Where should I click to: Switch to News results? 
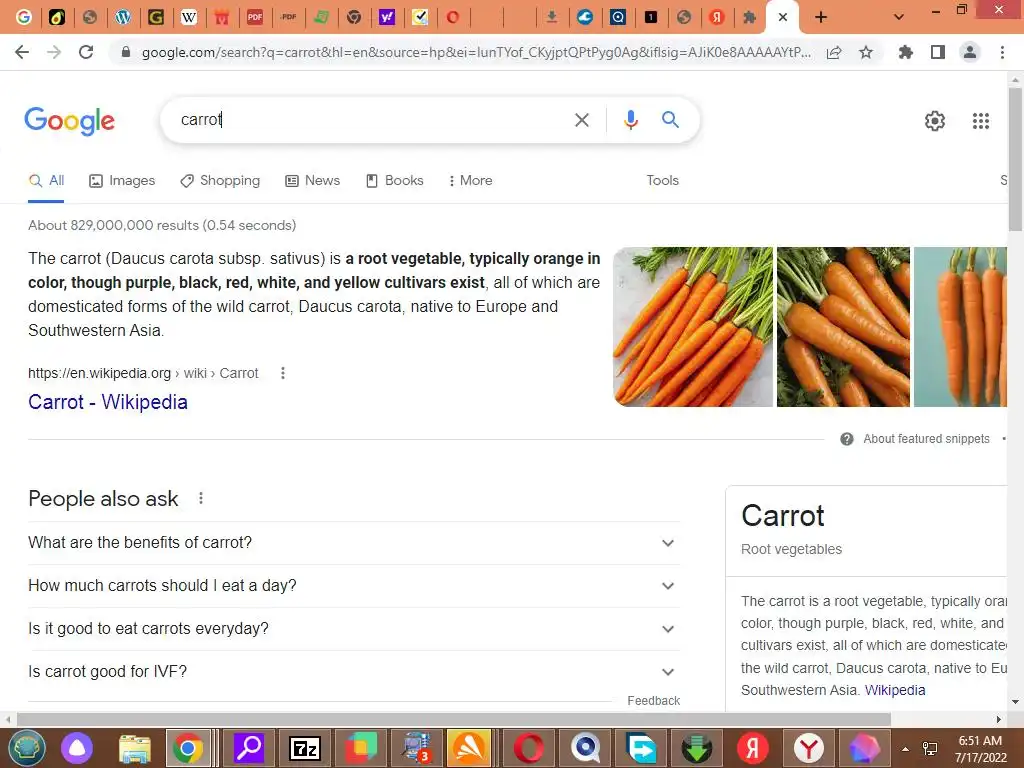313,181
